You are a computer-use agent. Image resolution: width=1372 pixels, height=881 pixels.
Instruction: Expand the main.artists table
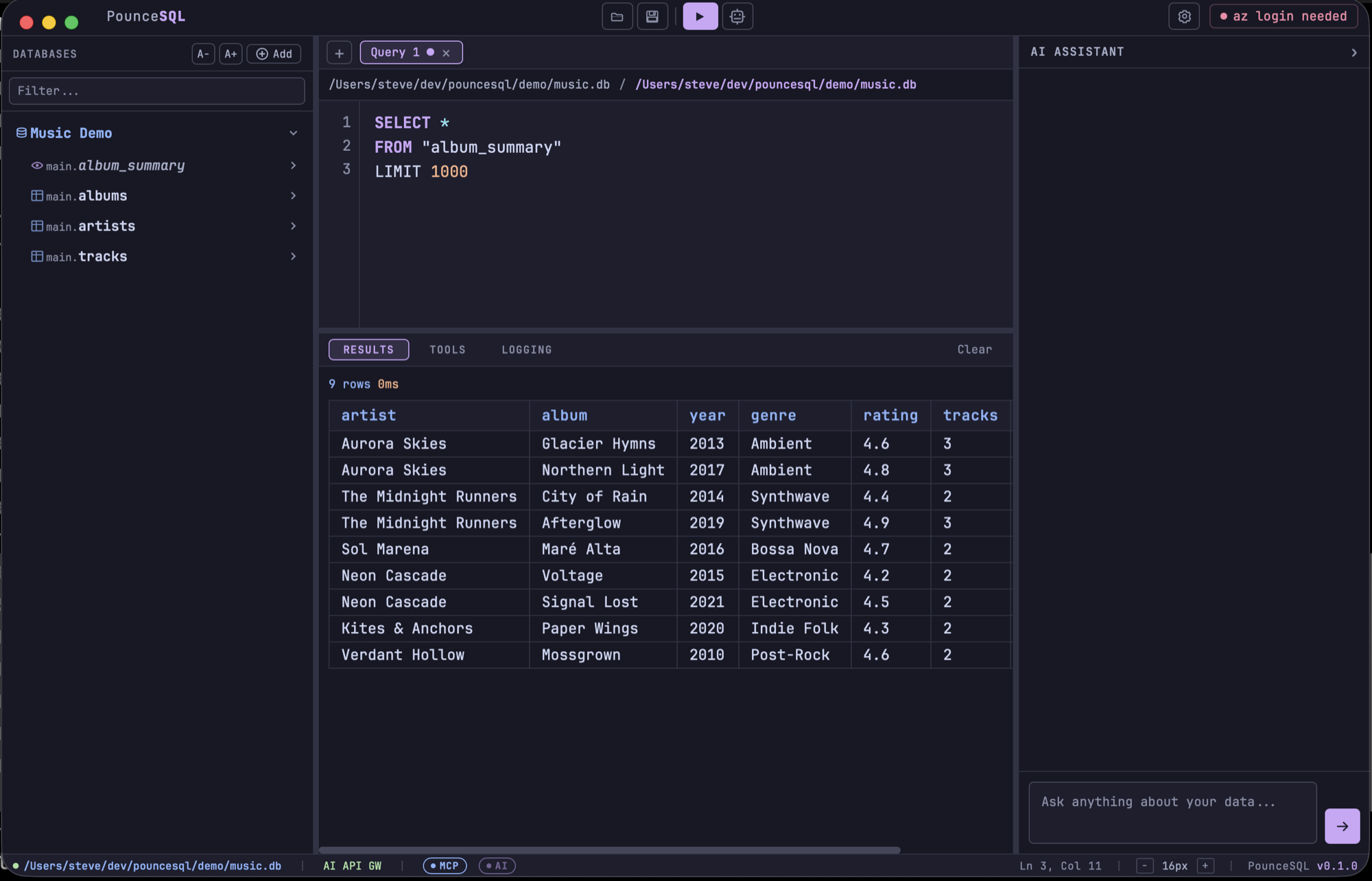(x=294, y=226)
